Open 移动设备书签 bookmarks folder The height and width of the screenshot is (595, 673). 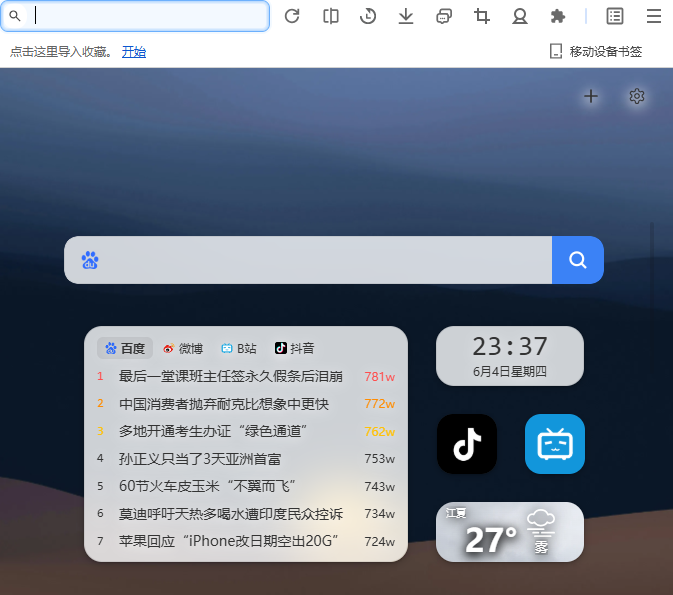point(596,52)
